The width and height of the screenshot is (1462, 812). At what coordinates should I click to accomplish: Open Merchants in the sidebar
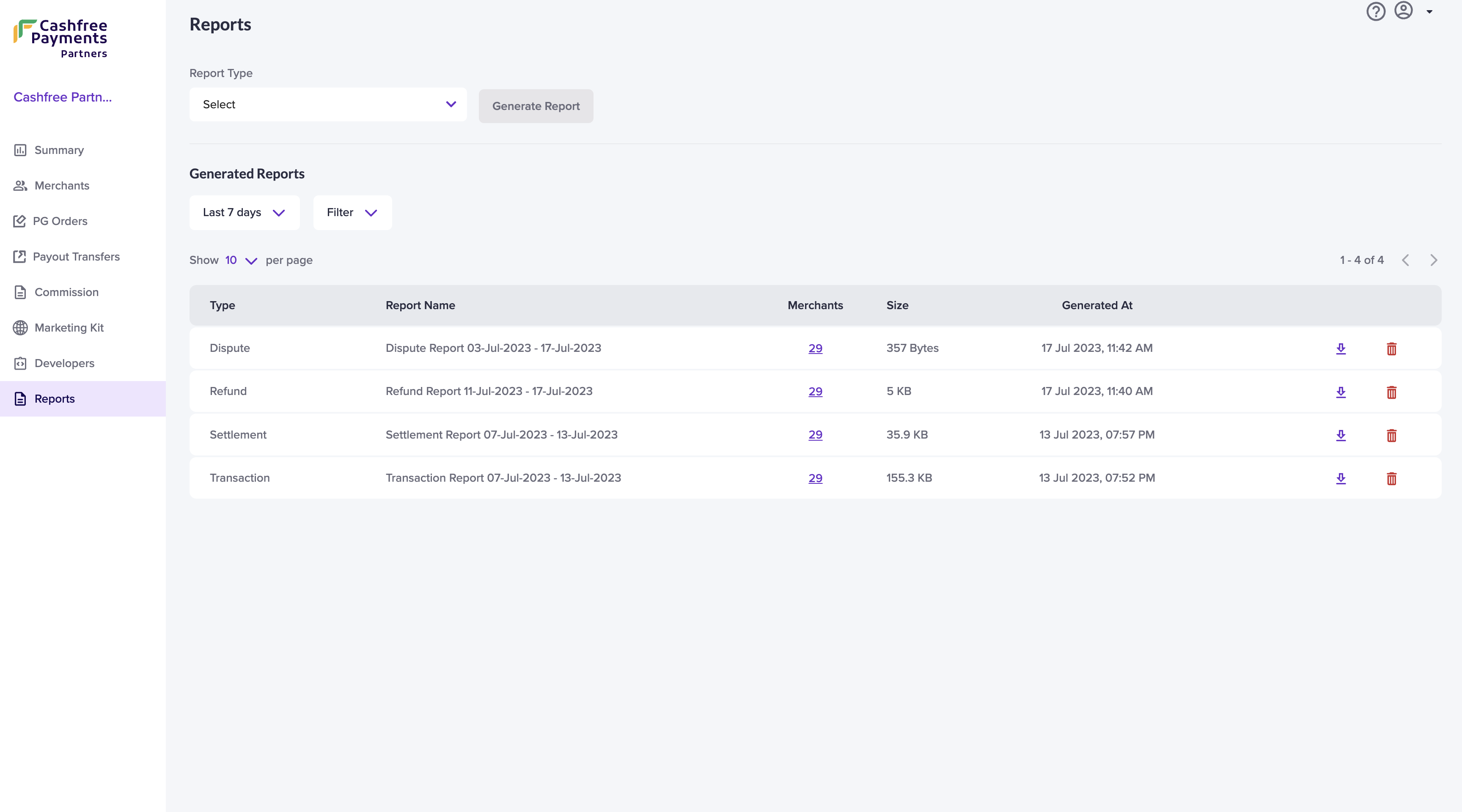point(62,186)
